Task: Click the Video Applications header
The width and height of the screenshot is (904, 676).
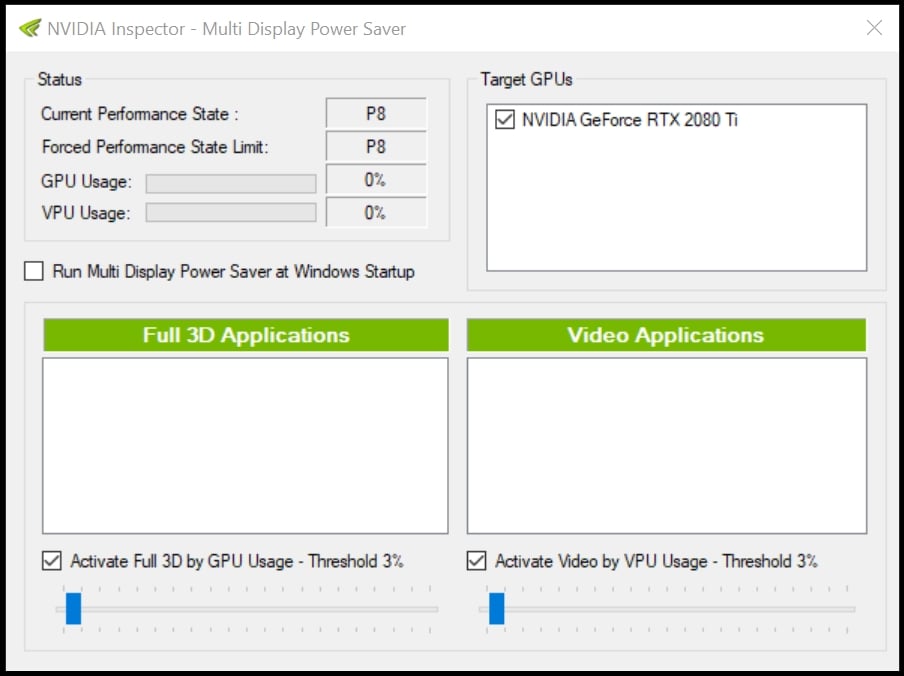Action: click(x=666, y=335)
